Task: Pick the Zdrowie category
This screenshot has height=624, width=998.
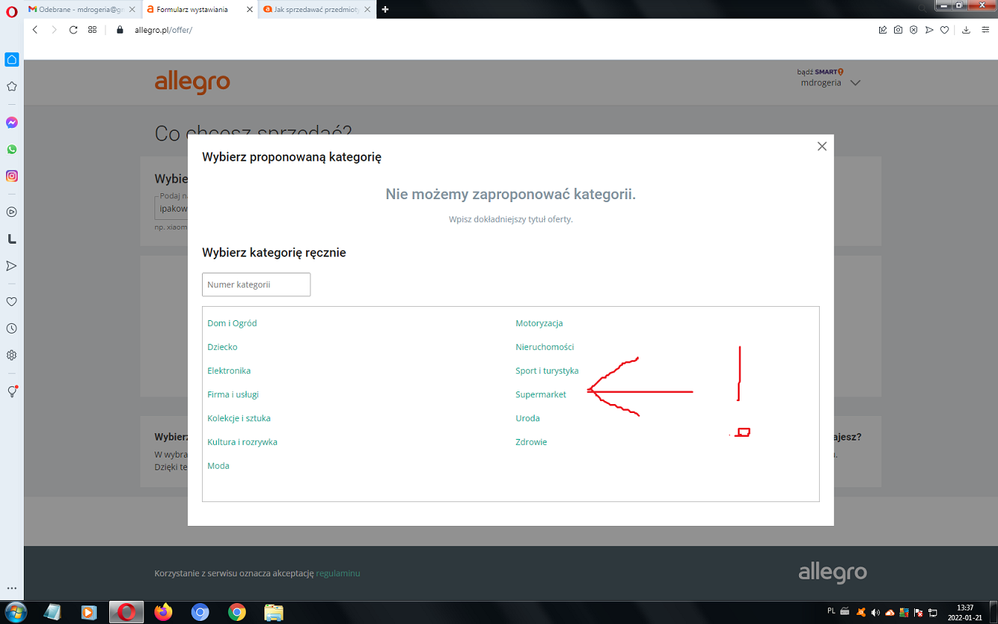Action: 531,442
